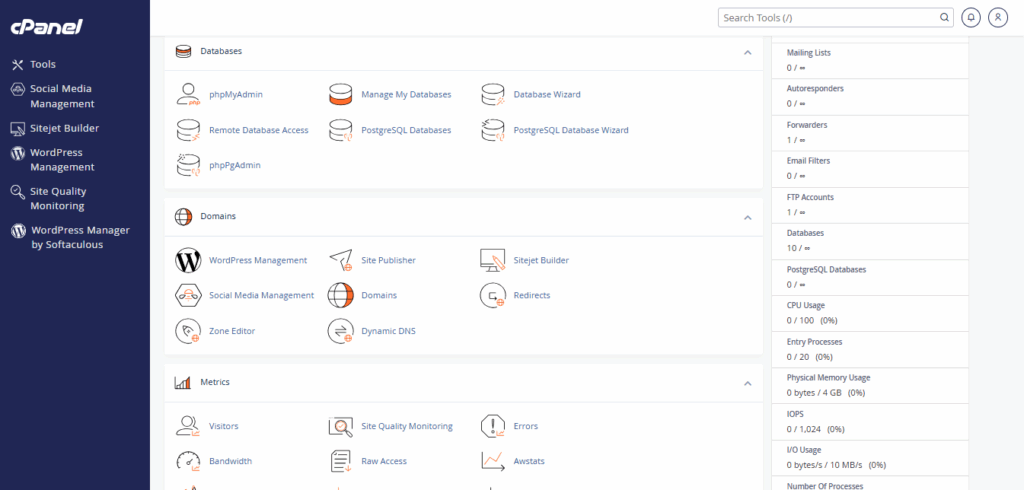Click the Email Filters statistic label
The height and width of the screenshot is (490, 1024).
[808, 161]
